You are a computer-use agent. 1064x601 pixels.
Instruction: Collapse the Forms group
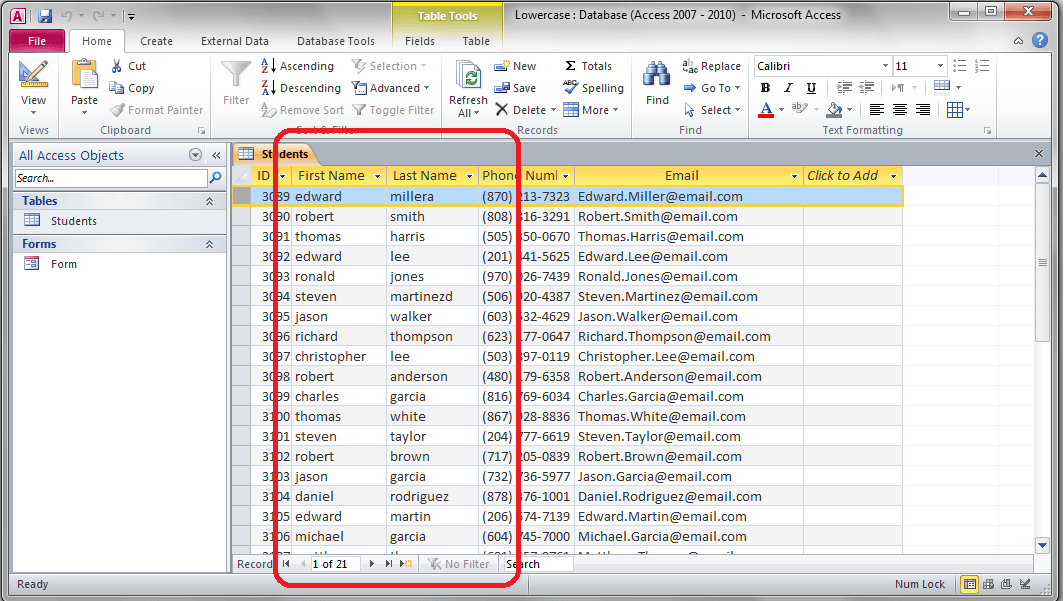tap(210, 244)
